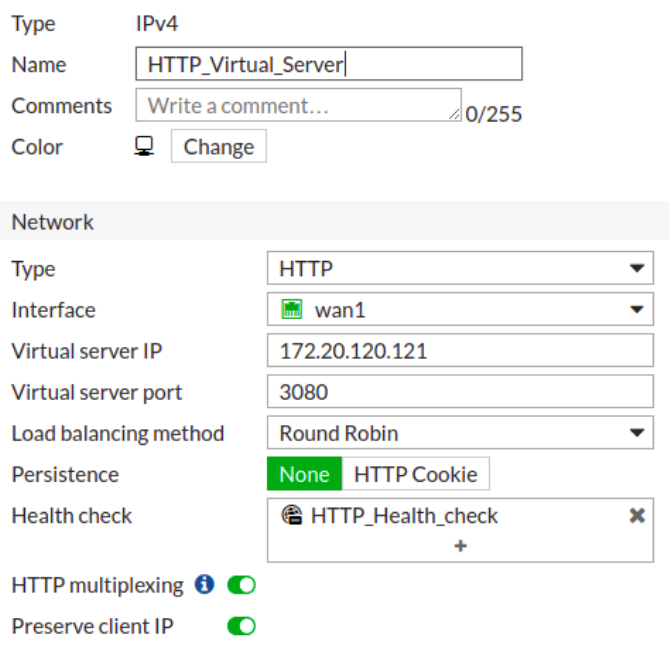669x650 pixels.
Task: Select None for Persistence
Action: pos(304,474)
